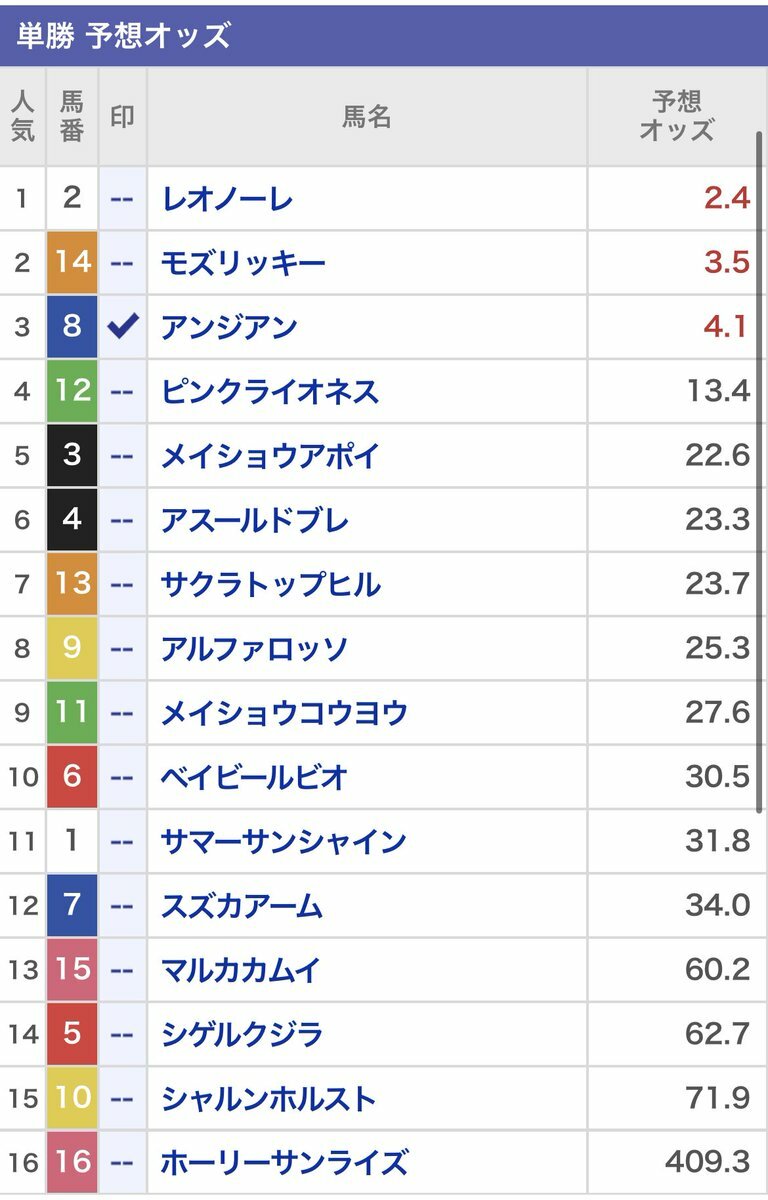Click the pink number 16 badge

point(72,1163)
